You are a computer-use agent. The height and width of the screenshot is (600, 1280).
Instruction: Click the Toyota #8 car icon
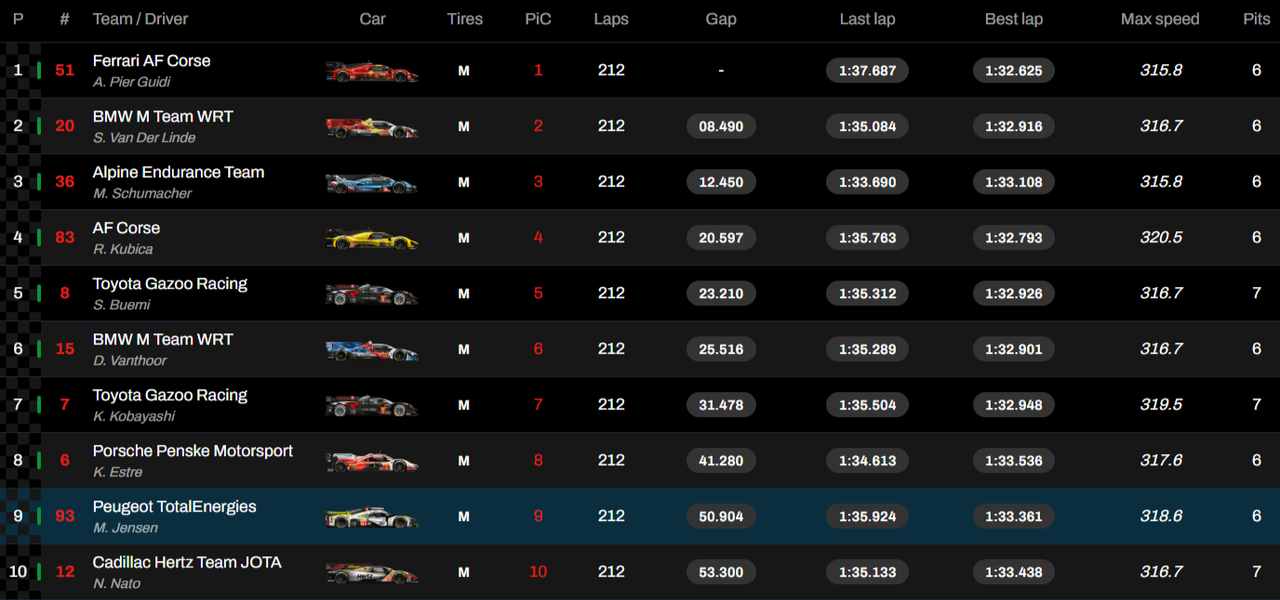tap(372, 294)
